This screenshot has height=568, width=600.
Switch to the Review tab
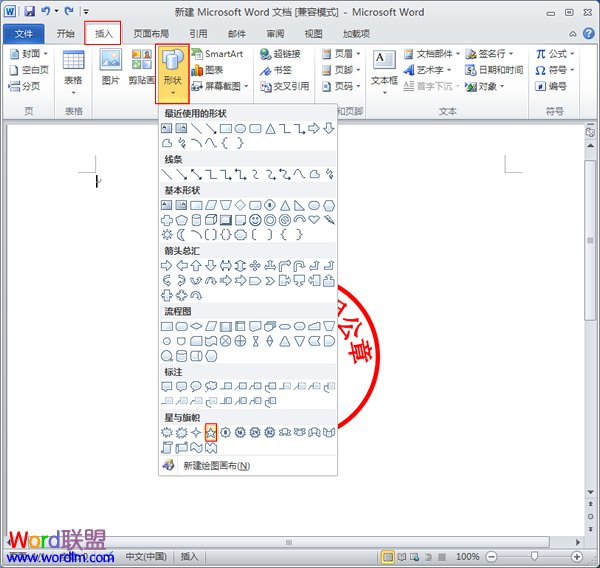pyautogui.click(x=275, y=34)
